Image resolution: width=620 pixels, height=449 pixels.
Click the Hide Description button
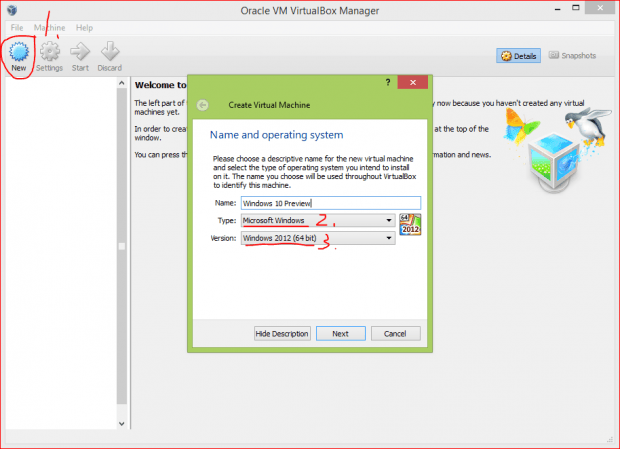point(282,334)
